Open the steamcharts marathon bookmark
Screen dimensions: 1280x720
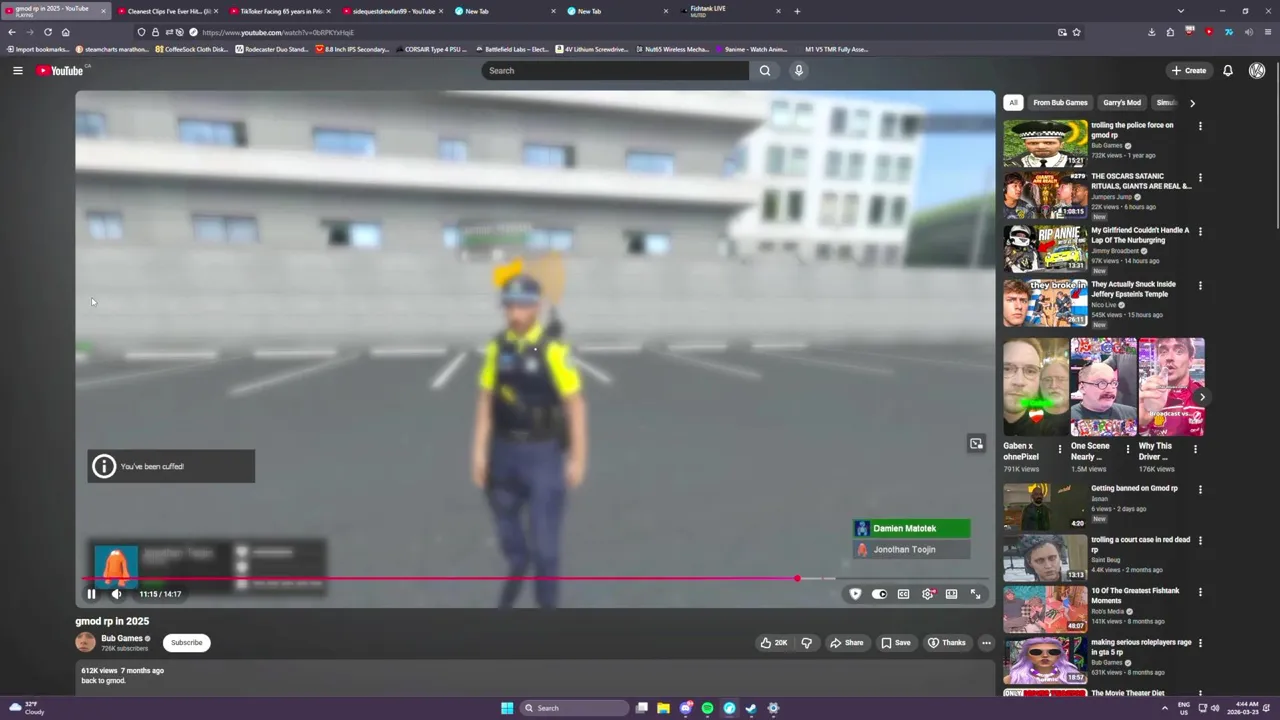point(112,49)
